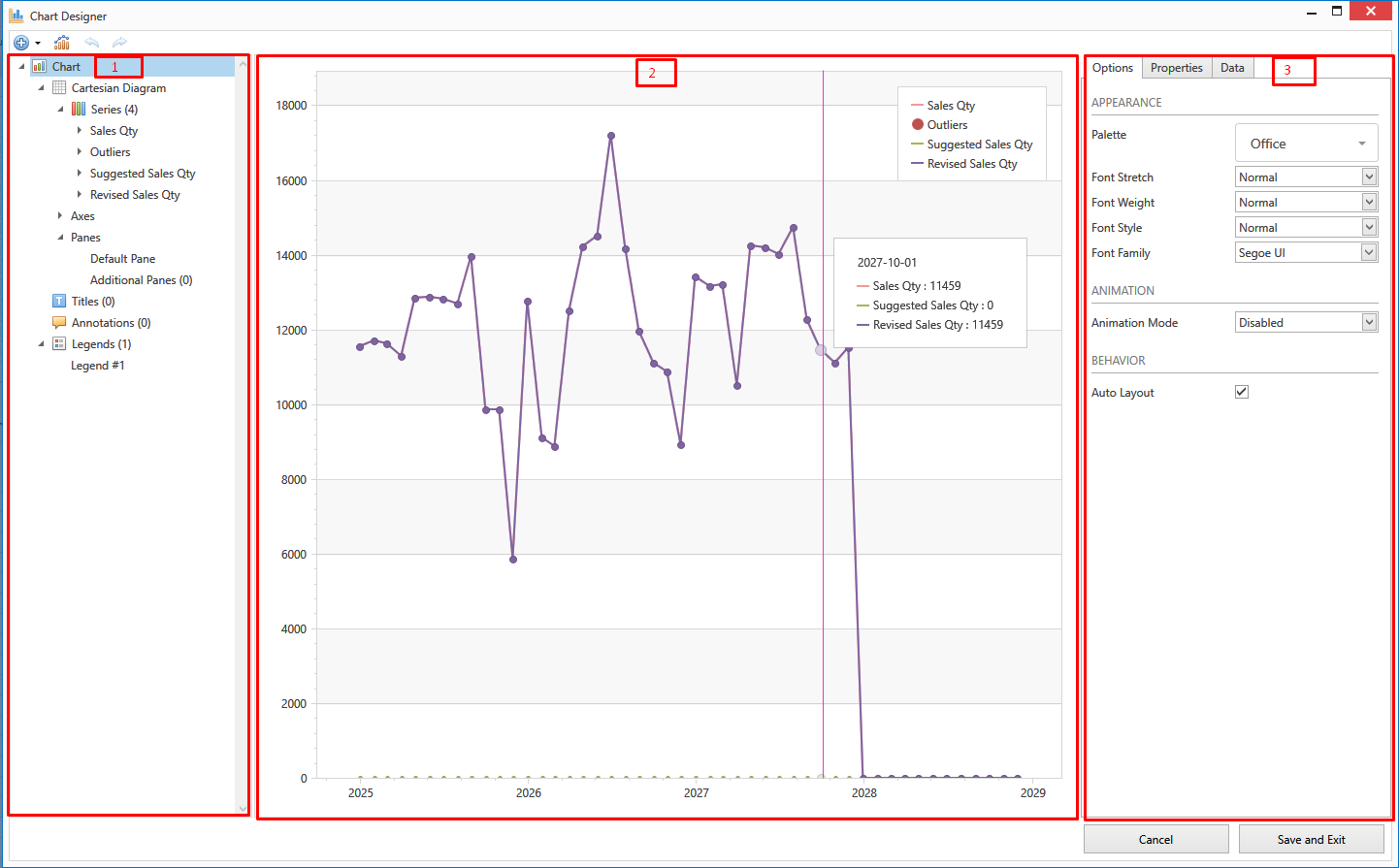
Task: Collapse the Series (4) node
Action: [60, 110]
